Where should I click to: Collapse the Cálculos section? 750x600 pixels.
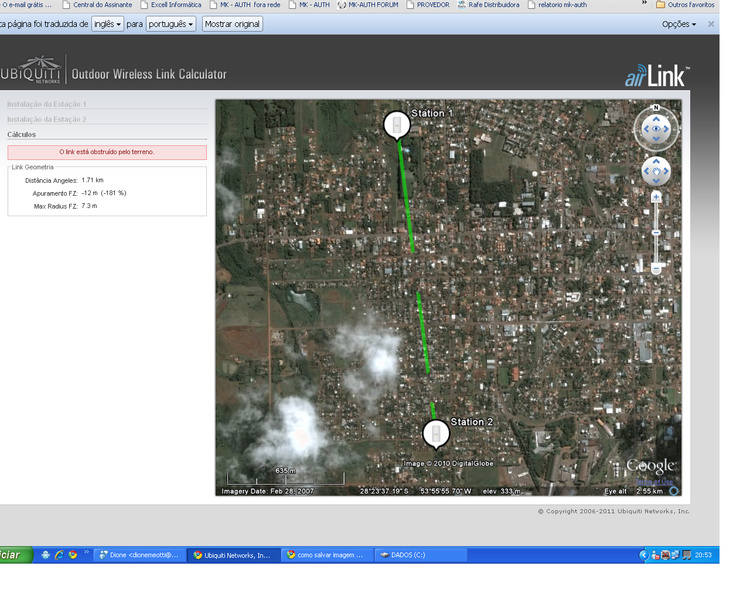(x=22, y=134)
